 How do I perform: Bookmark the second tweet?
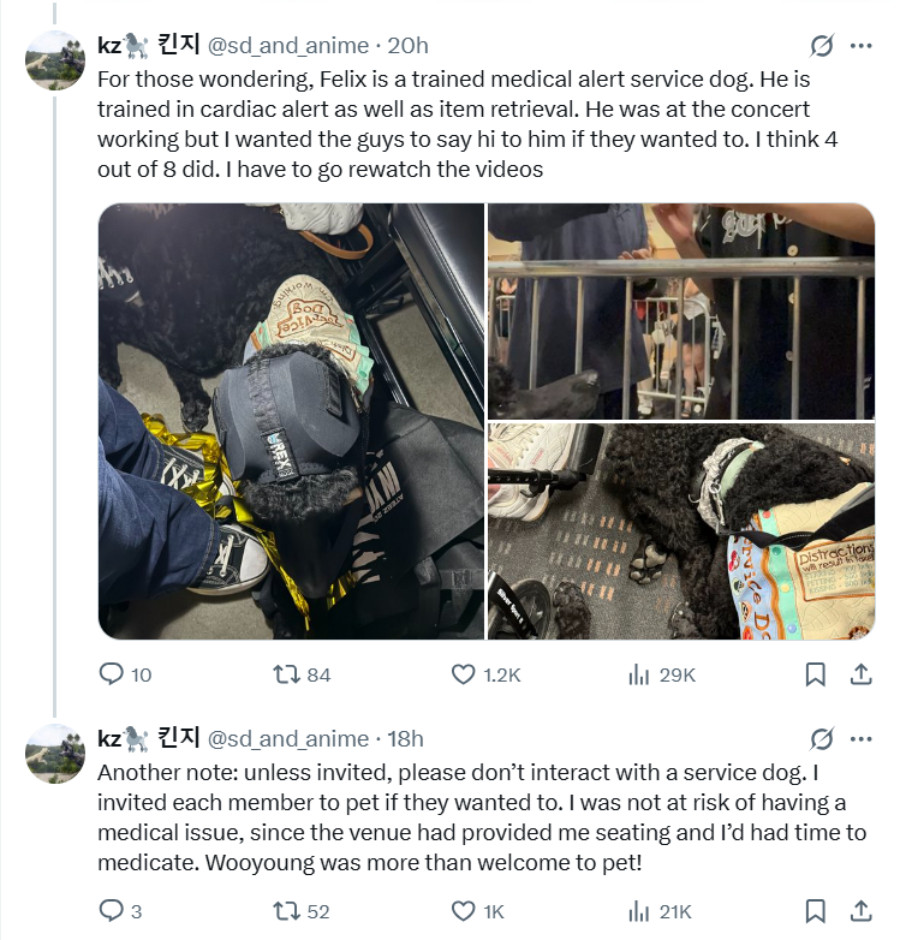[x=815, y=911]
